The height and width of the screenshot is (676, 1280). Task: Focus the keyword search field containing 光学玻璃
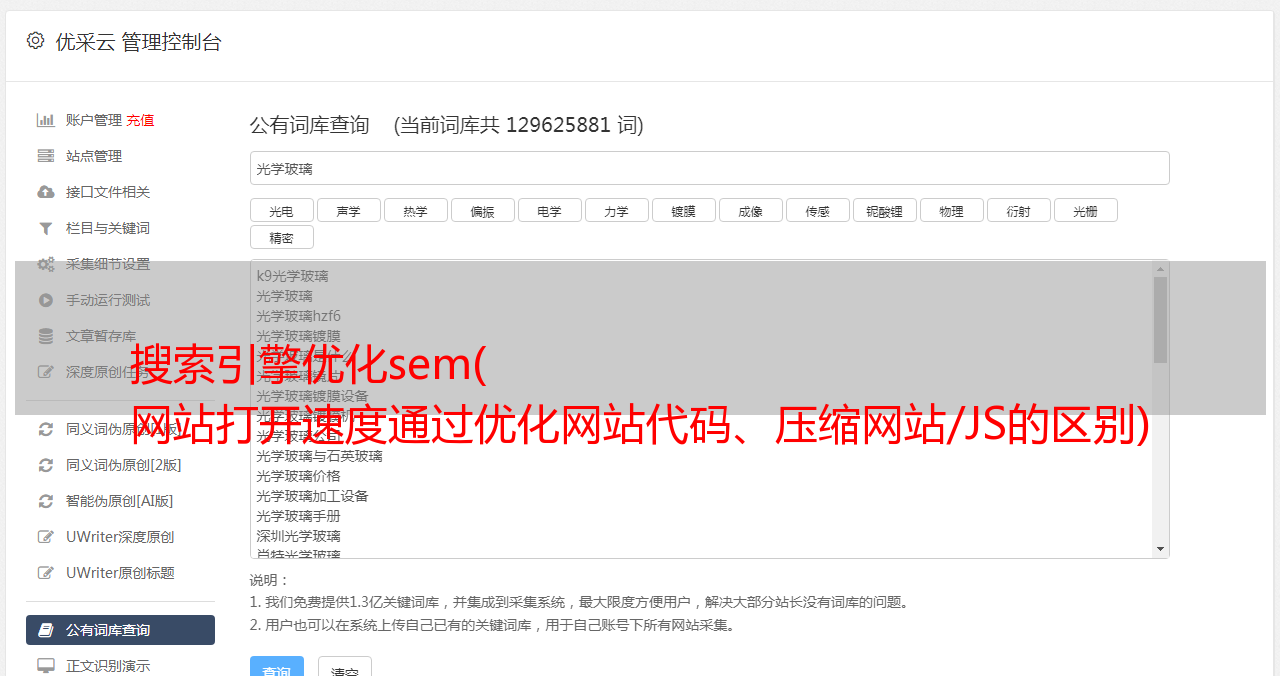coord(709,168)
